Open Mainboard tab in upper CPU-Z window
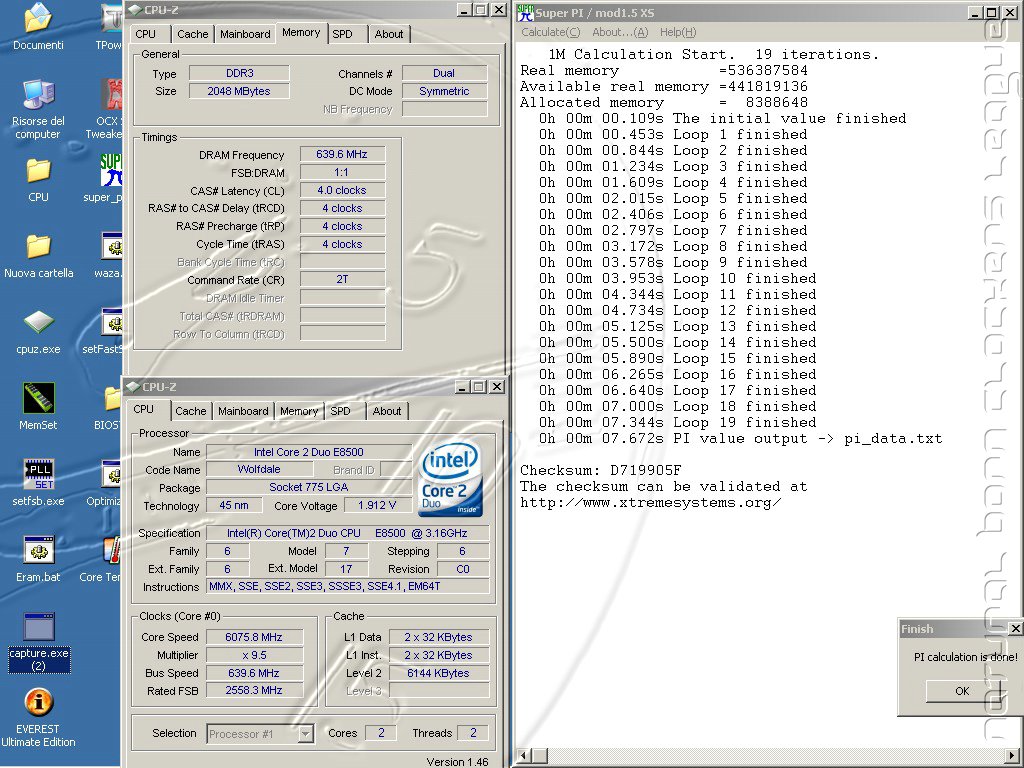 click(x=245, y=34)
